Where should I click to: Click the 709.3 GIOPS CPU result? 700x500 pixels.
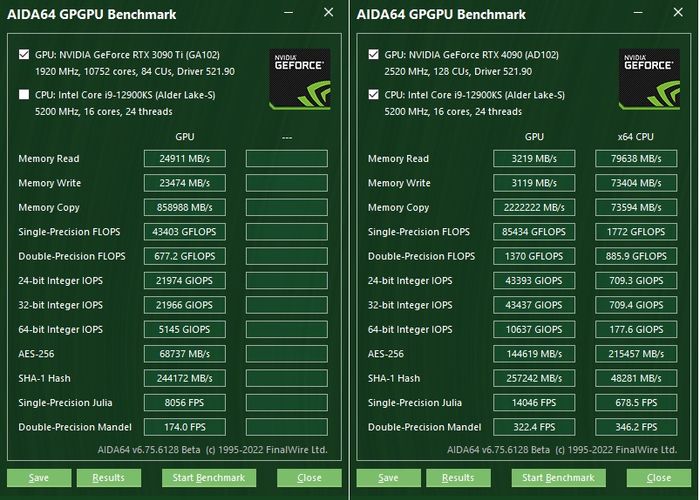(636, 281)
